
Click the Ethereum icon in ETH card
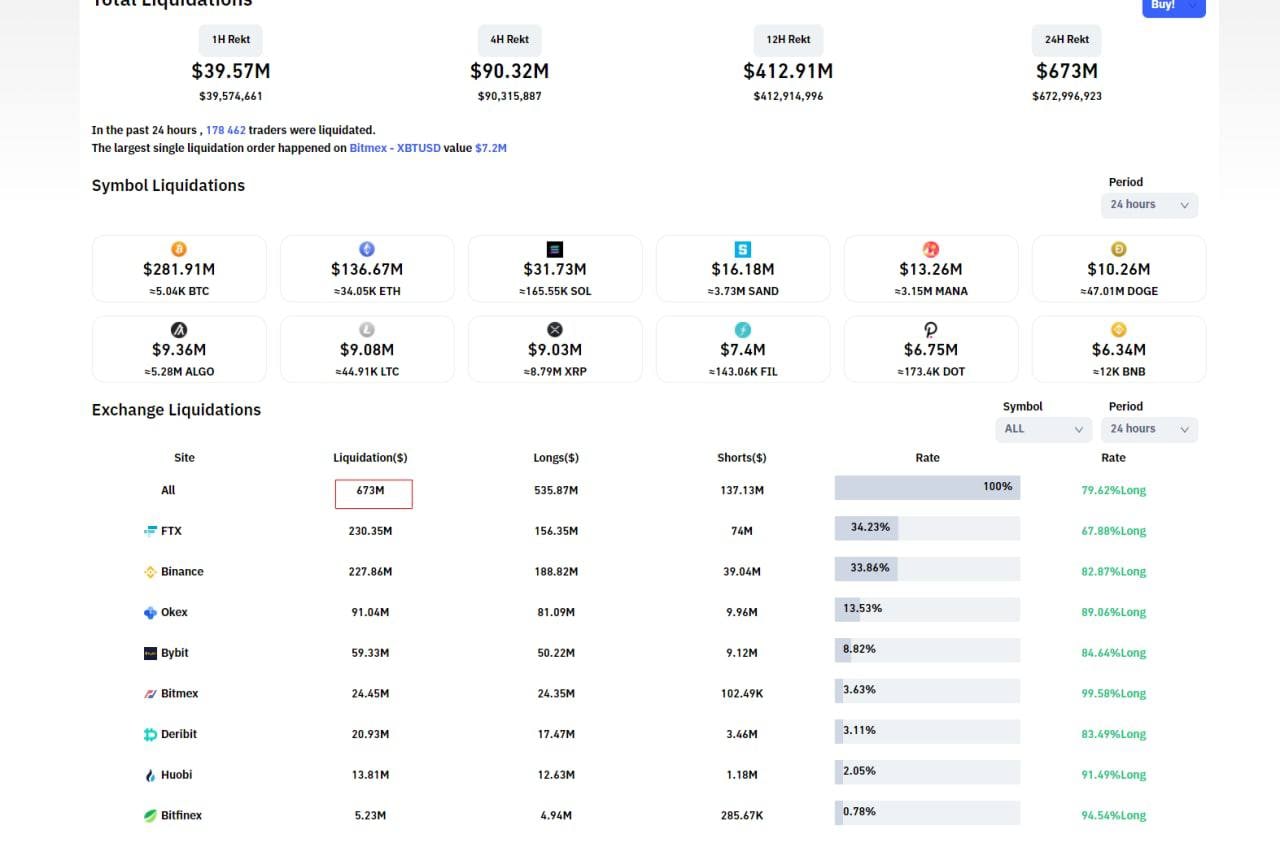(x=367, y=249)
